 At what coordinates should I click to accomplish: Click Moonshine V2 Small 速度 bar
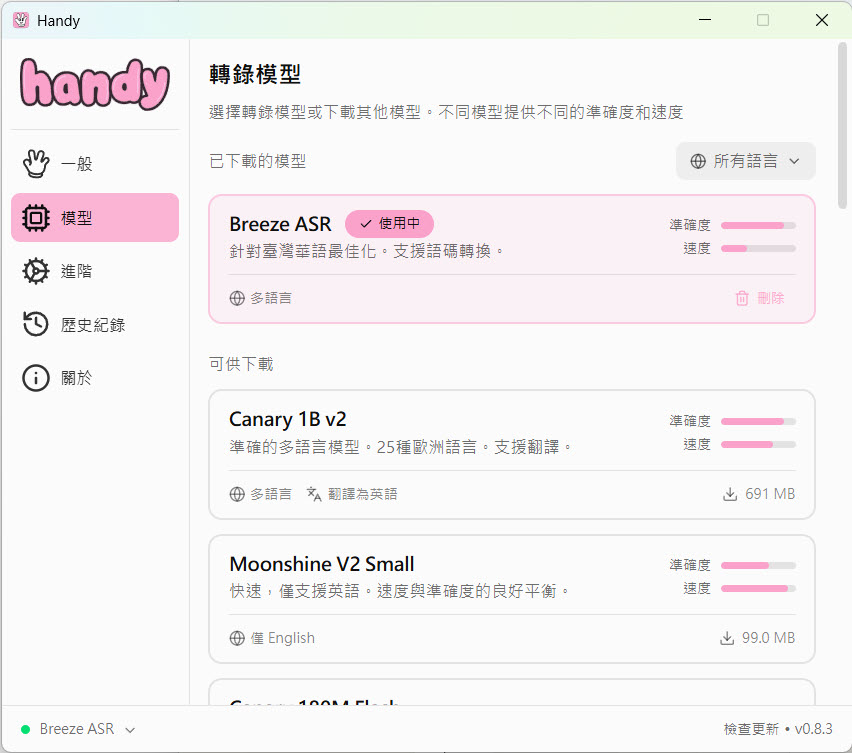[758, 588]
